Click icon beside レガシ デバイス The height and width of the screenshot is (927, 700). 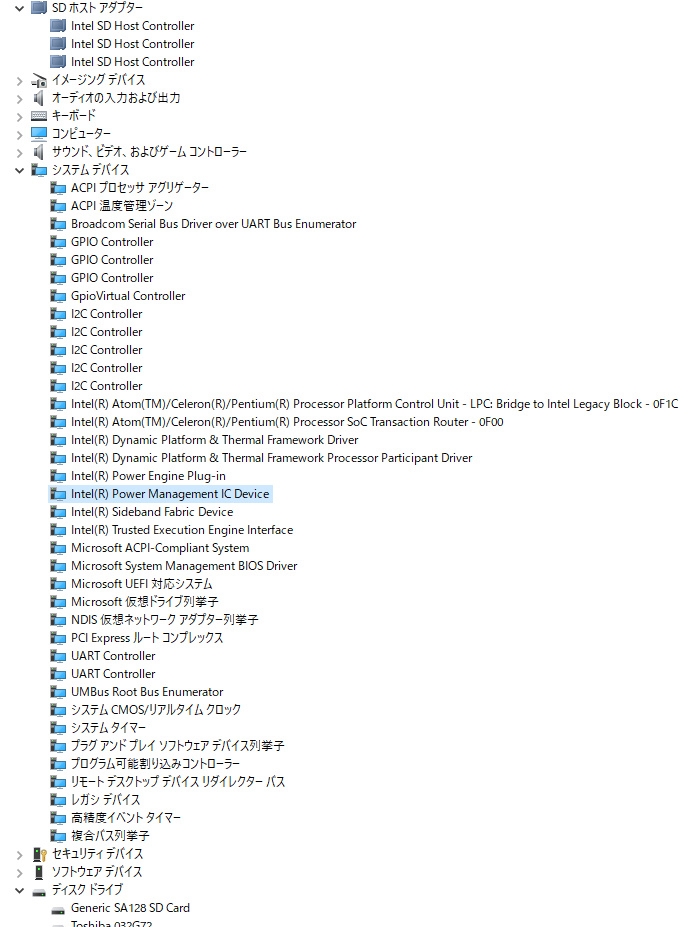58,800
